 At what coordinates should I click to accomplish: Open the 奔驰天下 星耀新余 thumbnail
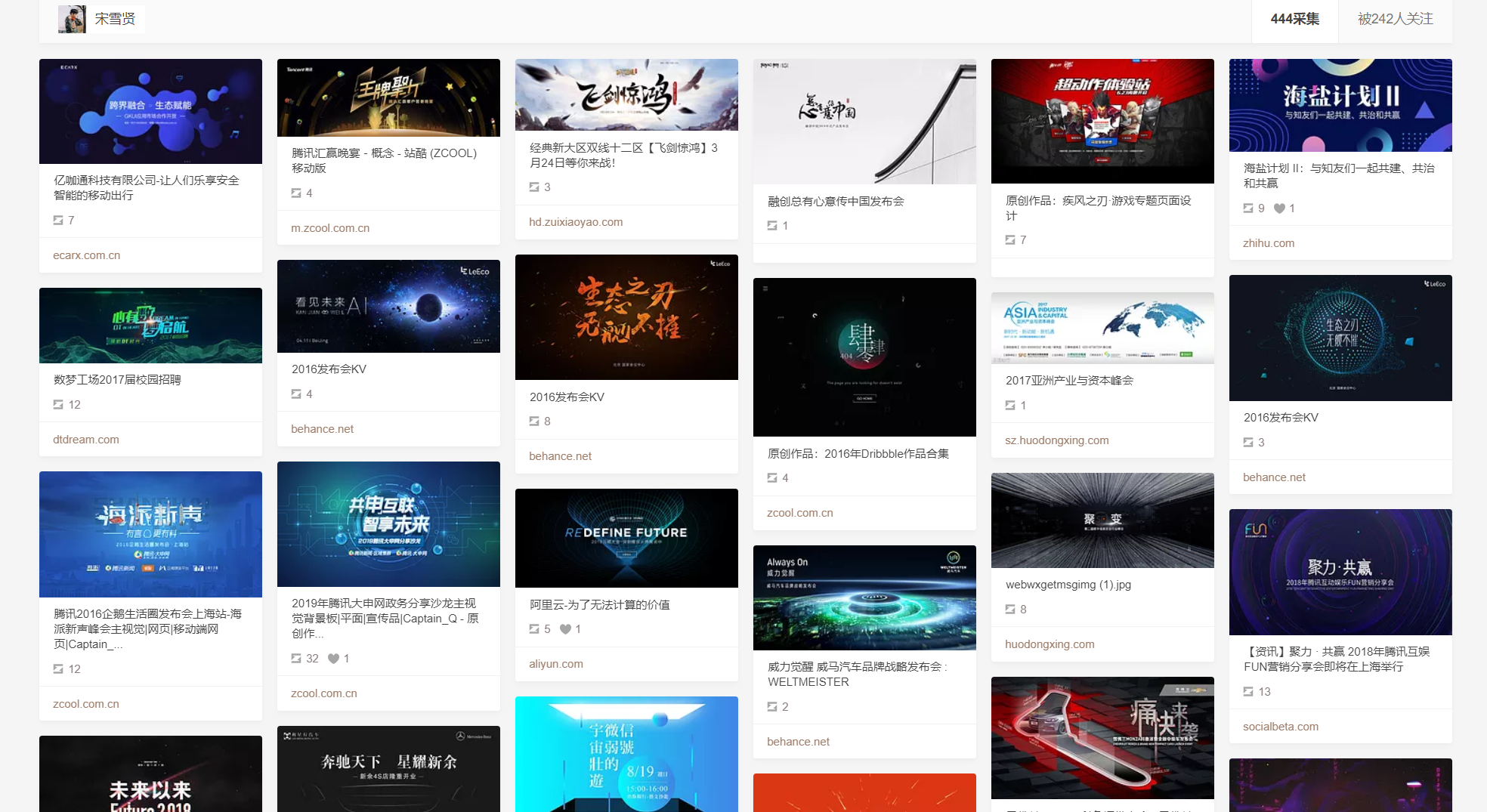(388, 769)
